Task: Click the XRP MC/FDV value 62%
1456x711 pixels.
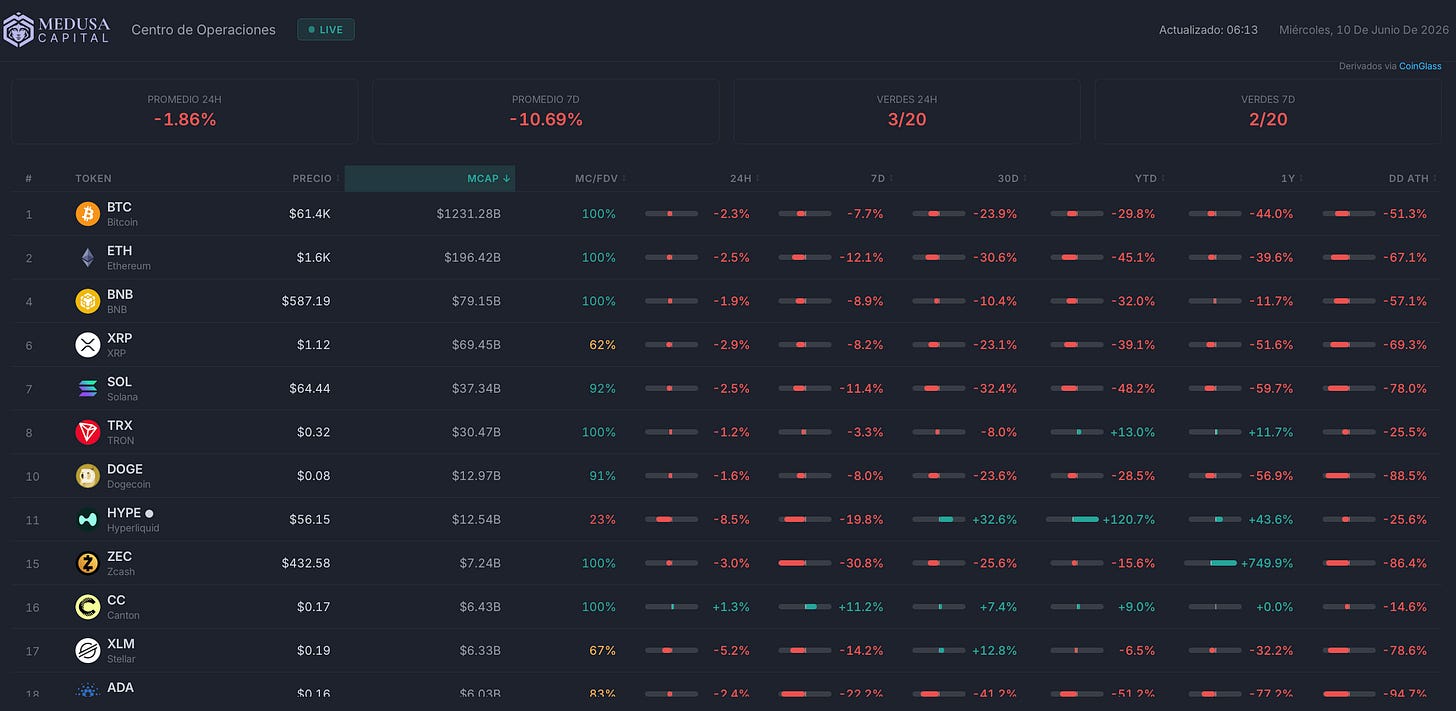Action: (602, 345)
